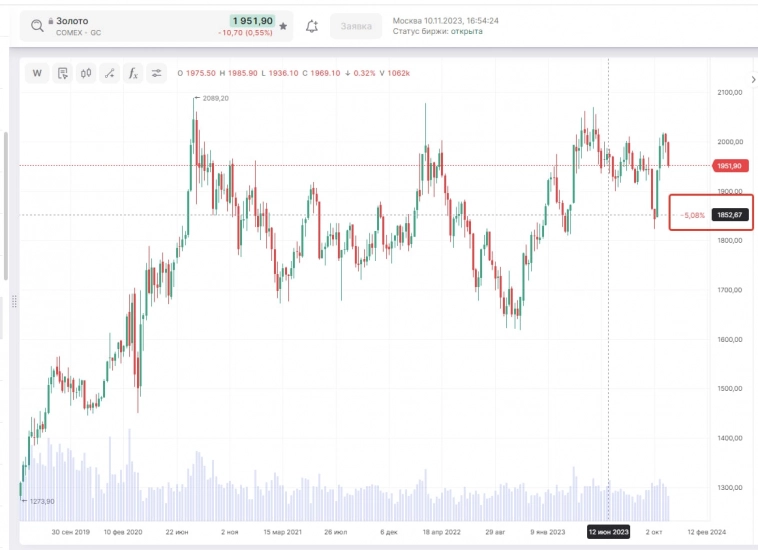This screenshot has width=758, height=550.
Task: Click the 1951,90 red price label on axis
Action: [729, 166]
